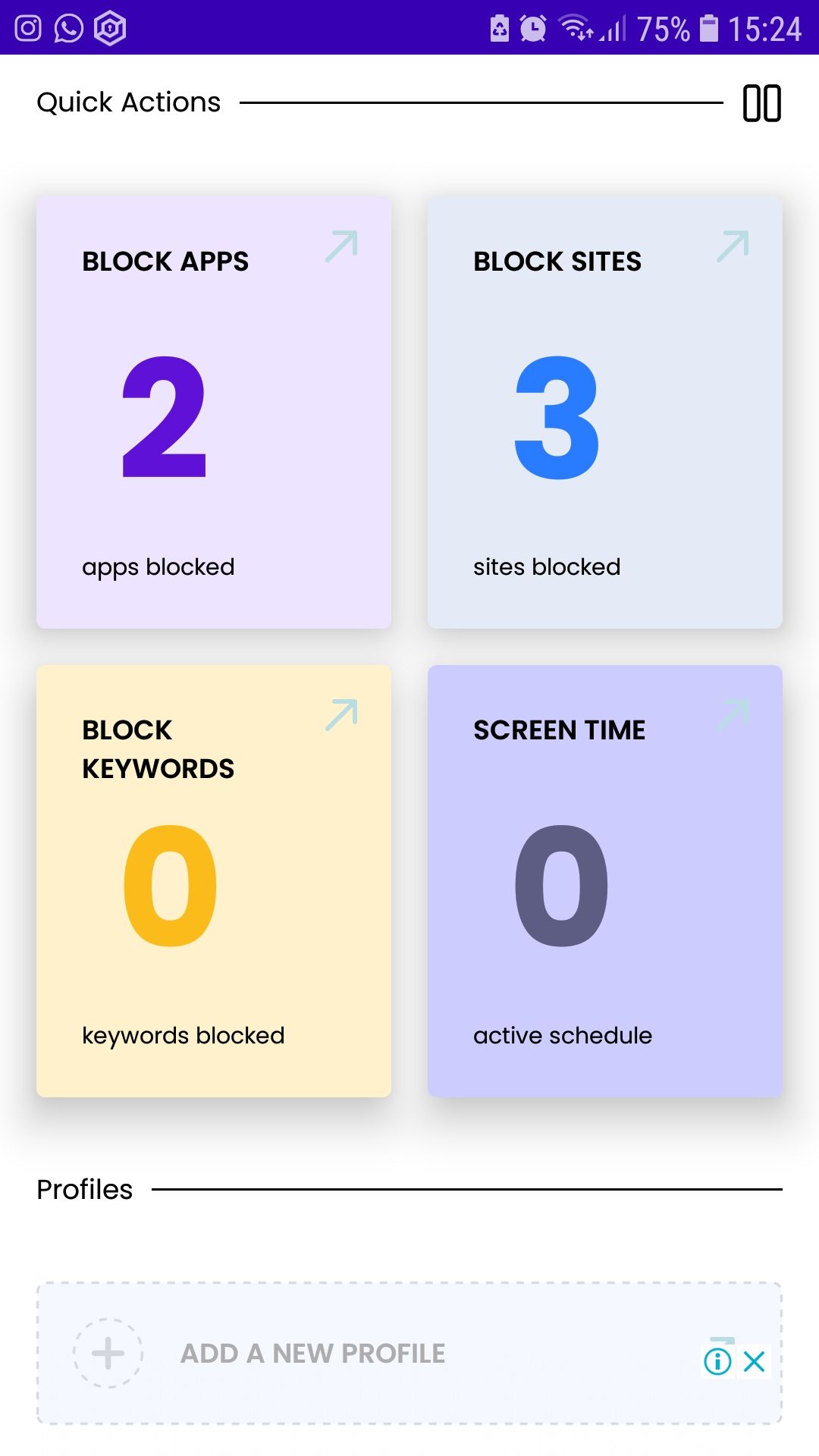Tap ADD A NEW PROFILE text

(312, 1354)
